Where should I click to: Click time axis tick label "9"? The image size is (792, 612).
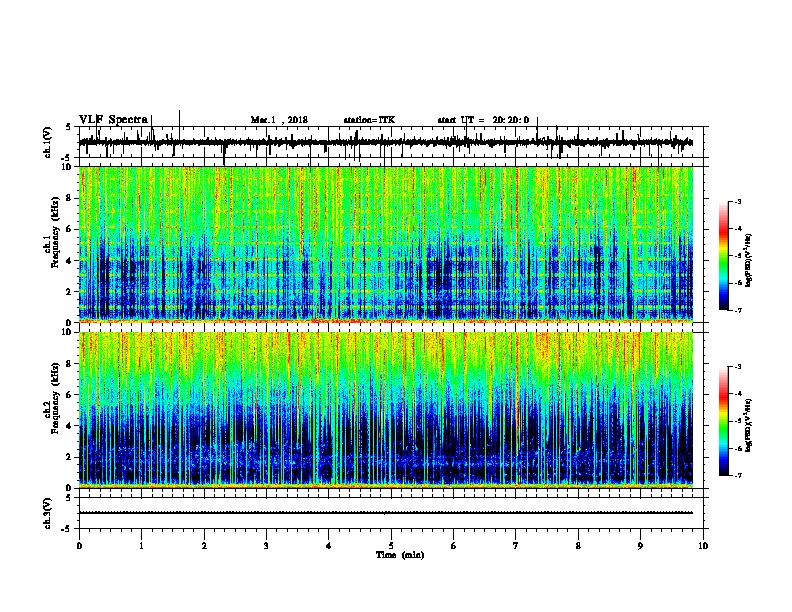640,545
